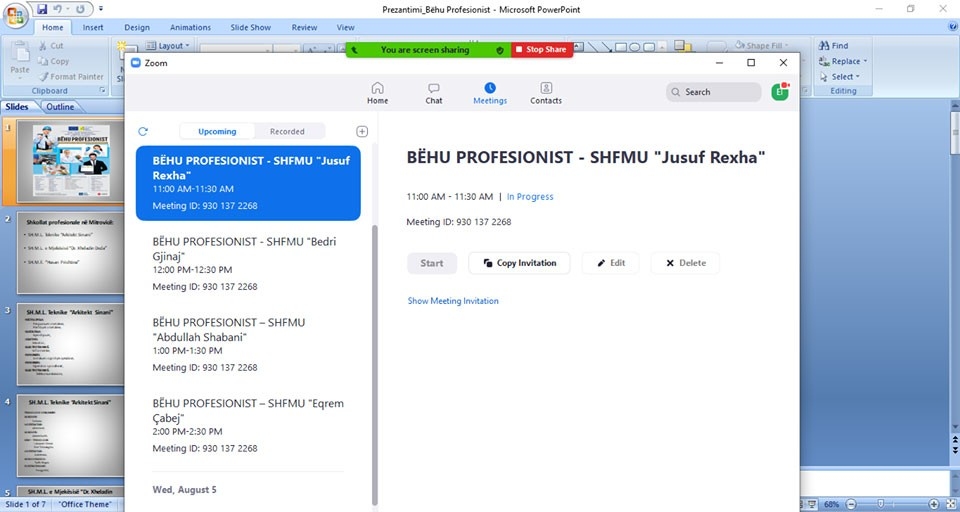Pick the line shape in shapes gallery
960x512 pixels.
(x=593, y=47)
